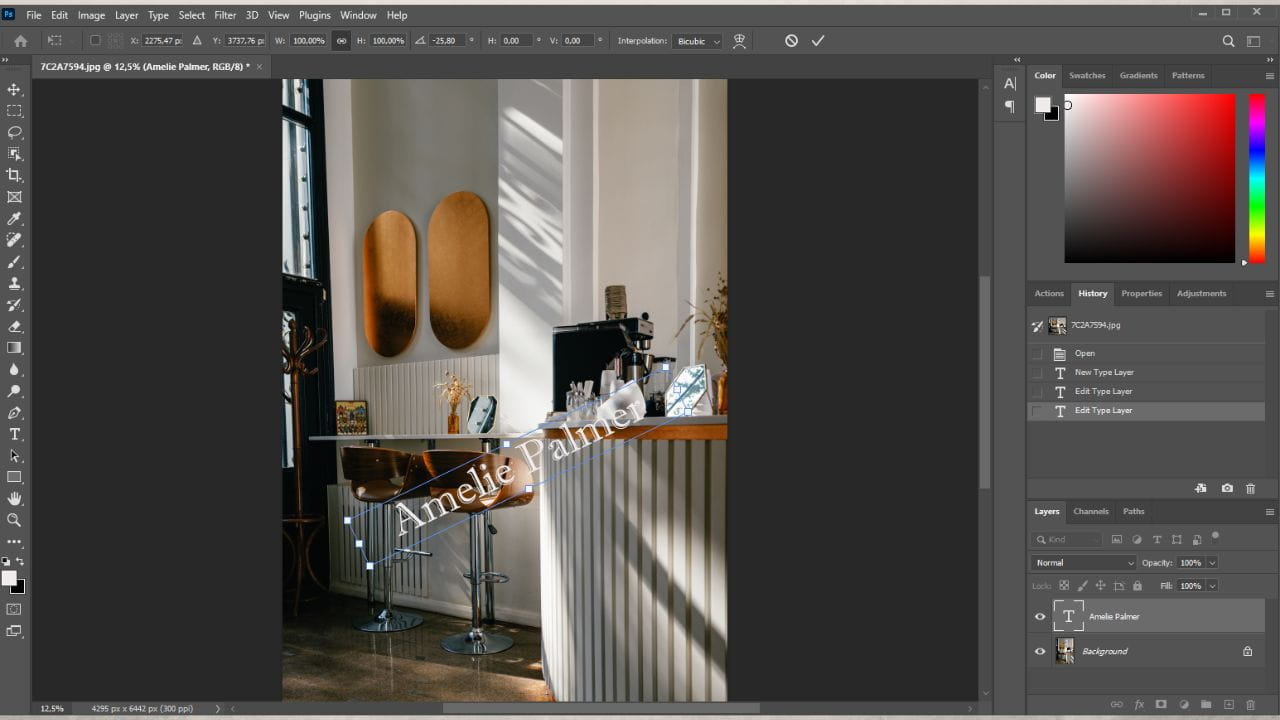Image resolution: width=1280 pixels, height=720 pixels.
Task: Toggle lock all padlock in Layers panel
Action: click(x=1138, y=586)
